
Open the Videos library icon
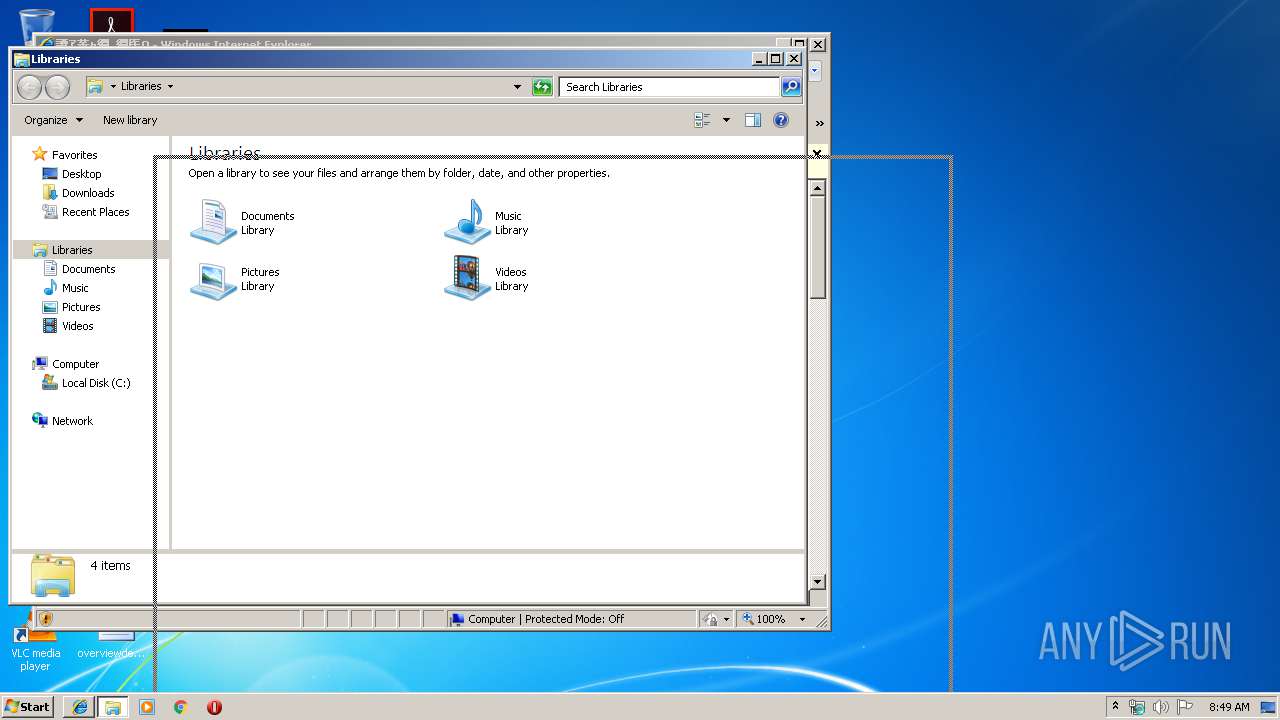[x=467, y=279]
